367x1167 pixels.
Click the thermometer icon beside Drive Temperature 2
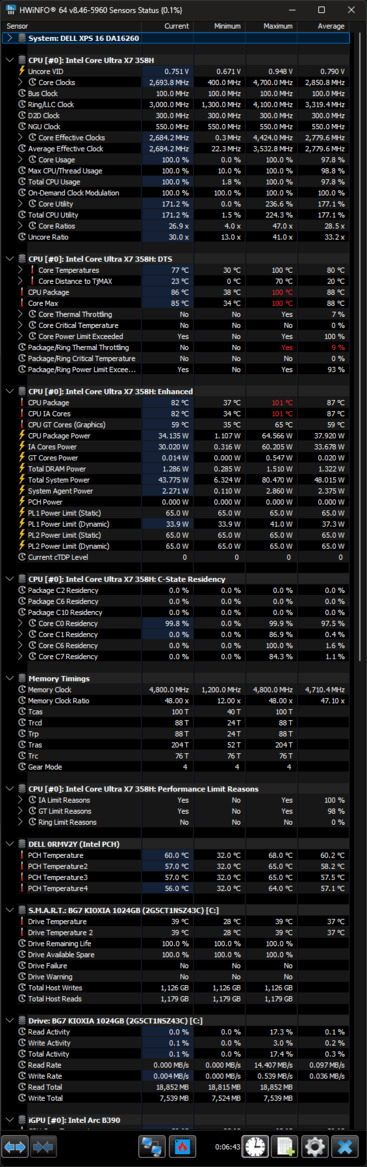tap(22, 933)
